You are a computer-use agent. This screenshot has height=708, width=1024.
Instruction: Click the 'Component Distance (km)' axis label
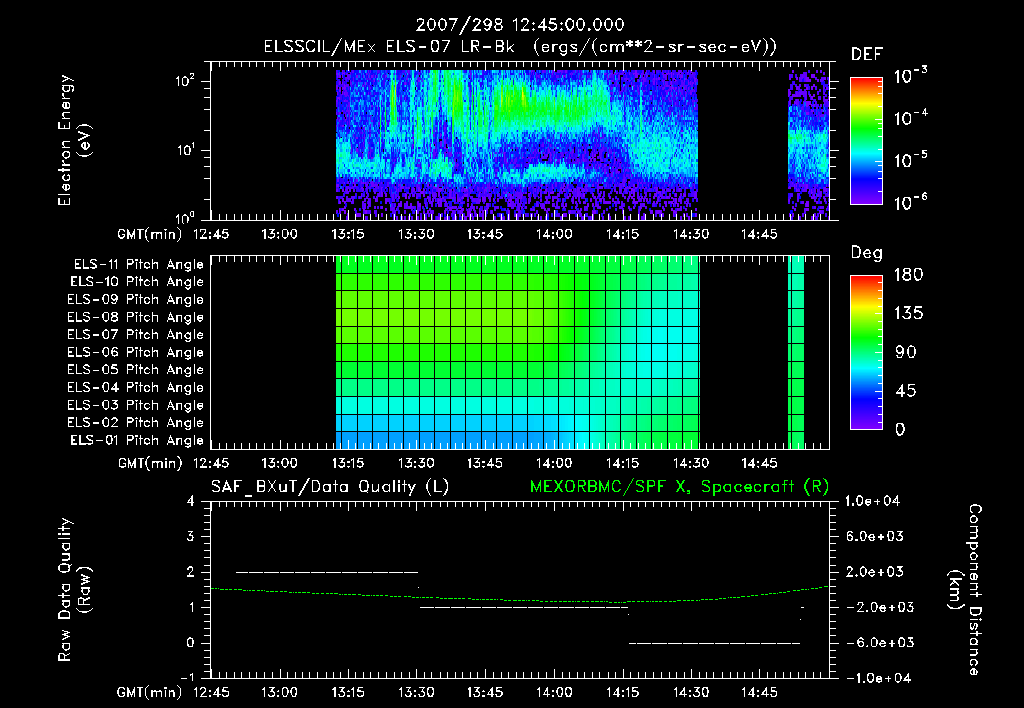[965, 589]
